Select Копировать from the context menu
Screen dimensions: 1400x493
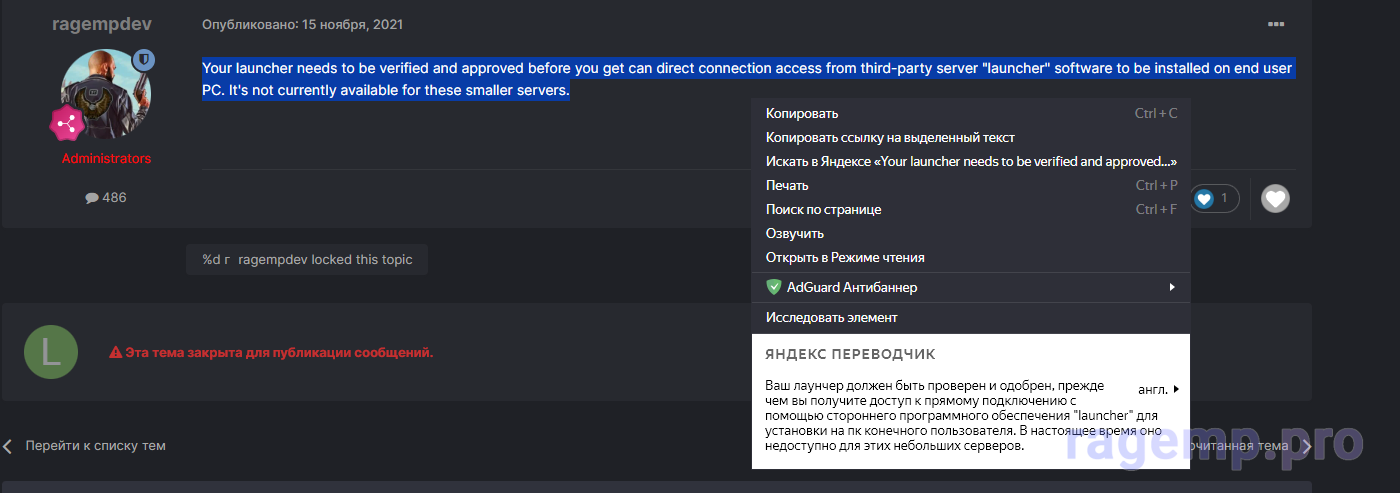[x=802, y=113]
